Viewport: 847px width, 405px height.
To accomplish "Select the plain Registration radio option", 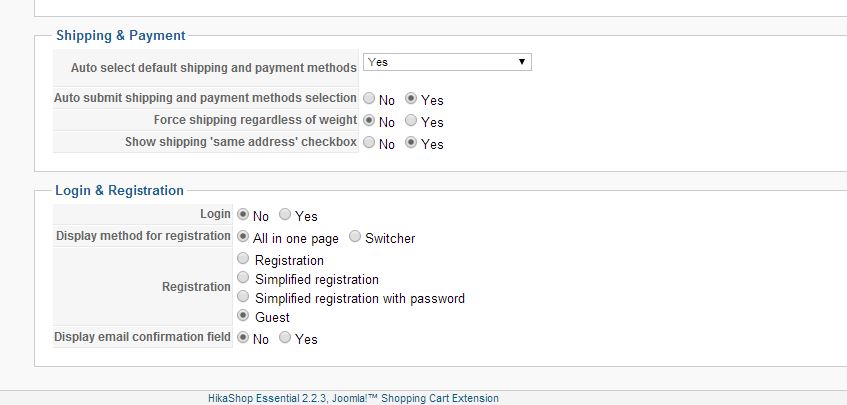I will click(243, 259).
